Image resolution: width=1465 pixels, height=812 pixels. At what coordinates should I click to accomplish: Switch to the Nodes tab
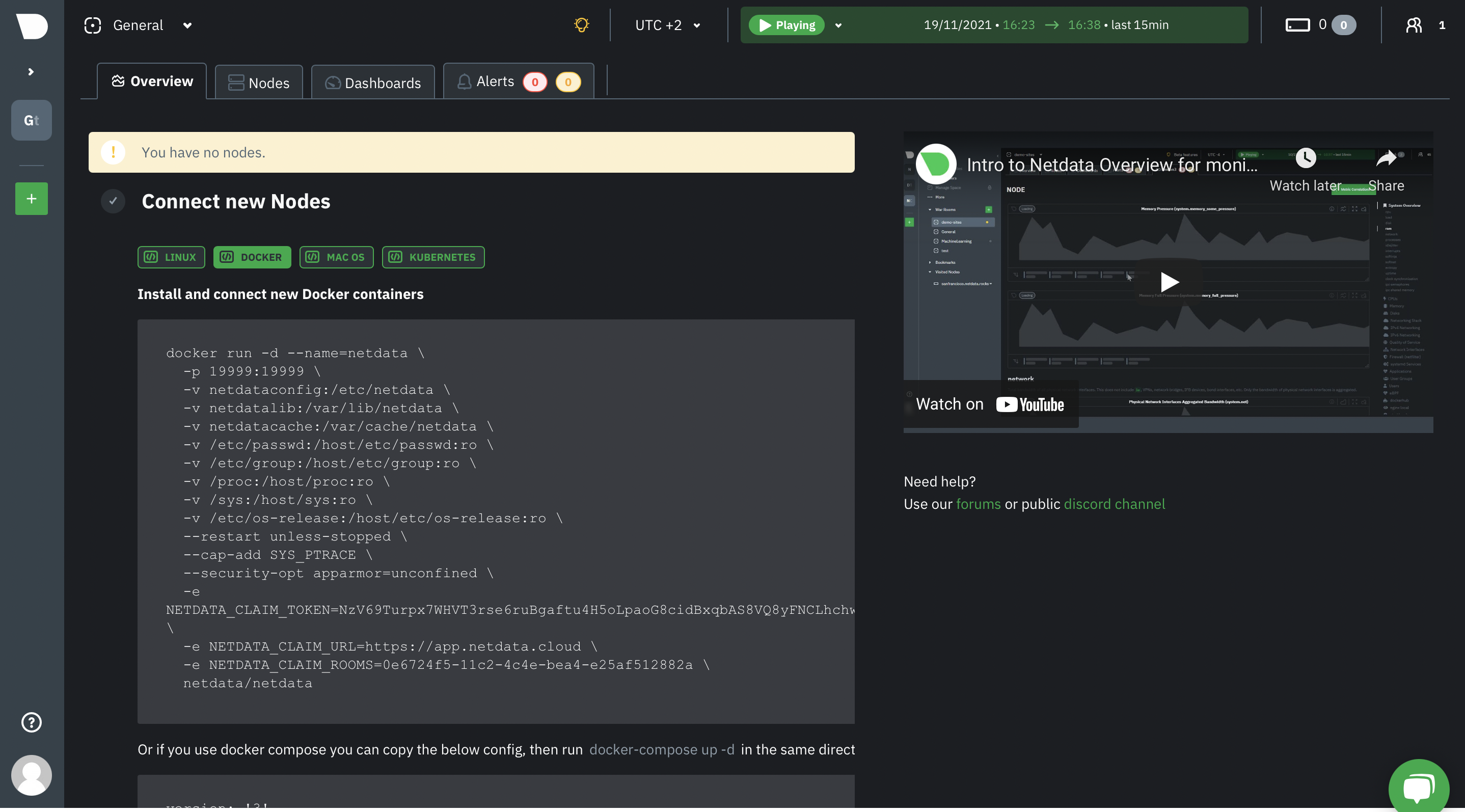259,82
